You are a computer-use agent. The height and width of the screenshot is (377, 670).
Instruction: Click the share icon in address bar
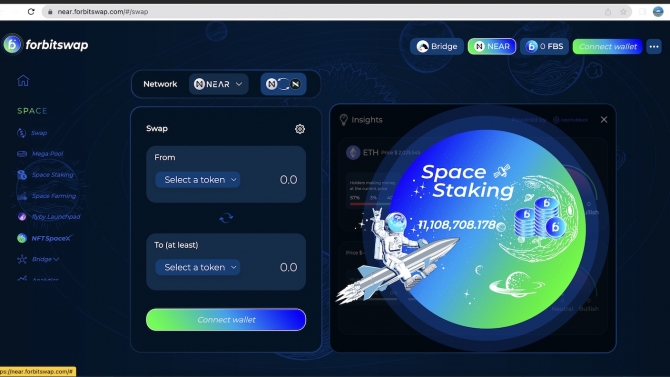pos(608,12)
